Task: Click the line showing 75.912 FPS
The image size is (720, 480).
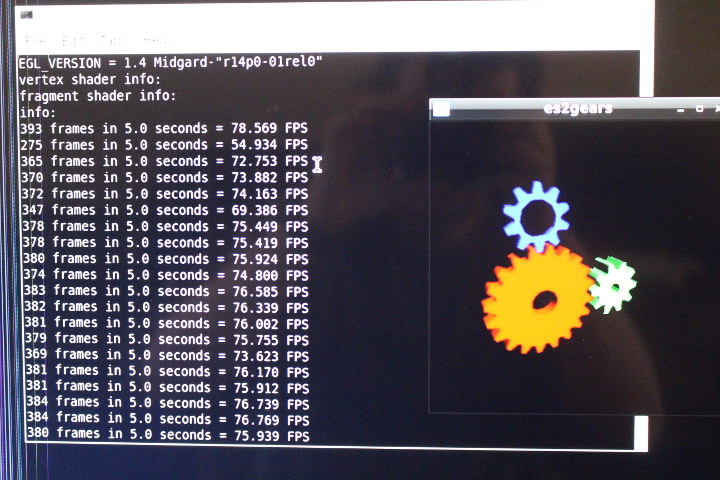Action: (x=168, y=387)
